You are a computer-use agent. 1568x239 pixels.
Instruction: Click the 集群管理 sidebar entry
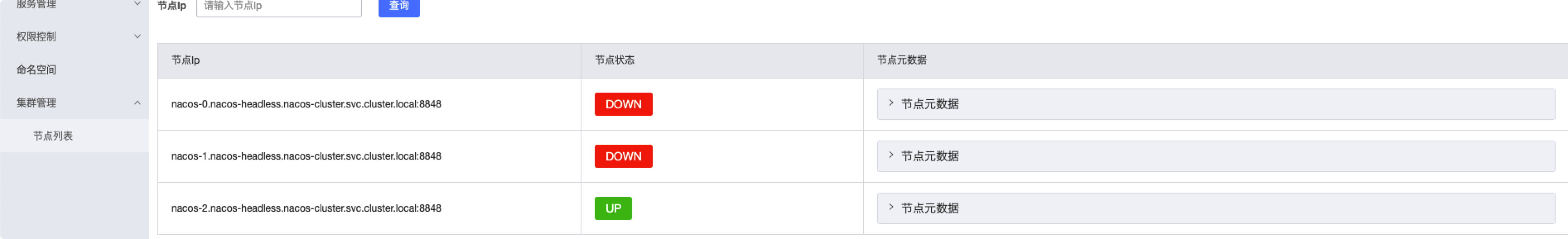pyautogui.click(x=36, y=102)
